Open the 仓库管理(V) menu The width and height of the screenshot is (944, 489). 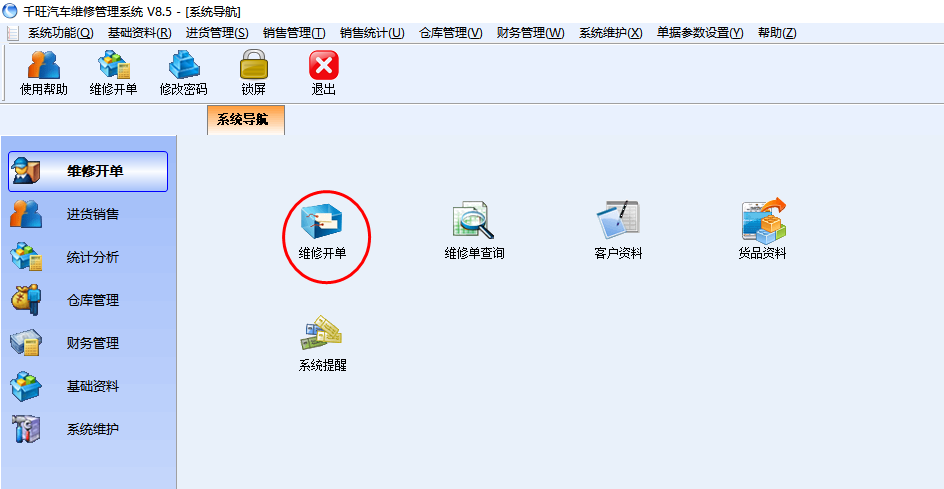(x=450, y=33)
